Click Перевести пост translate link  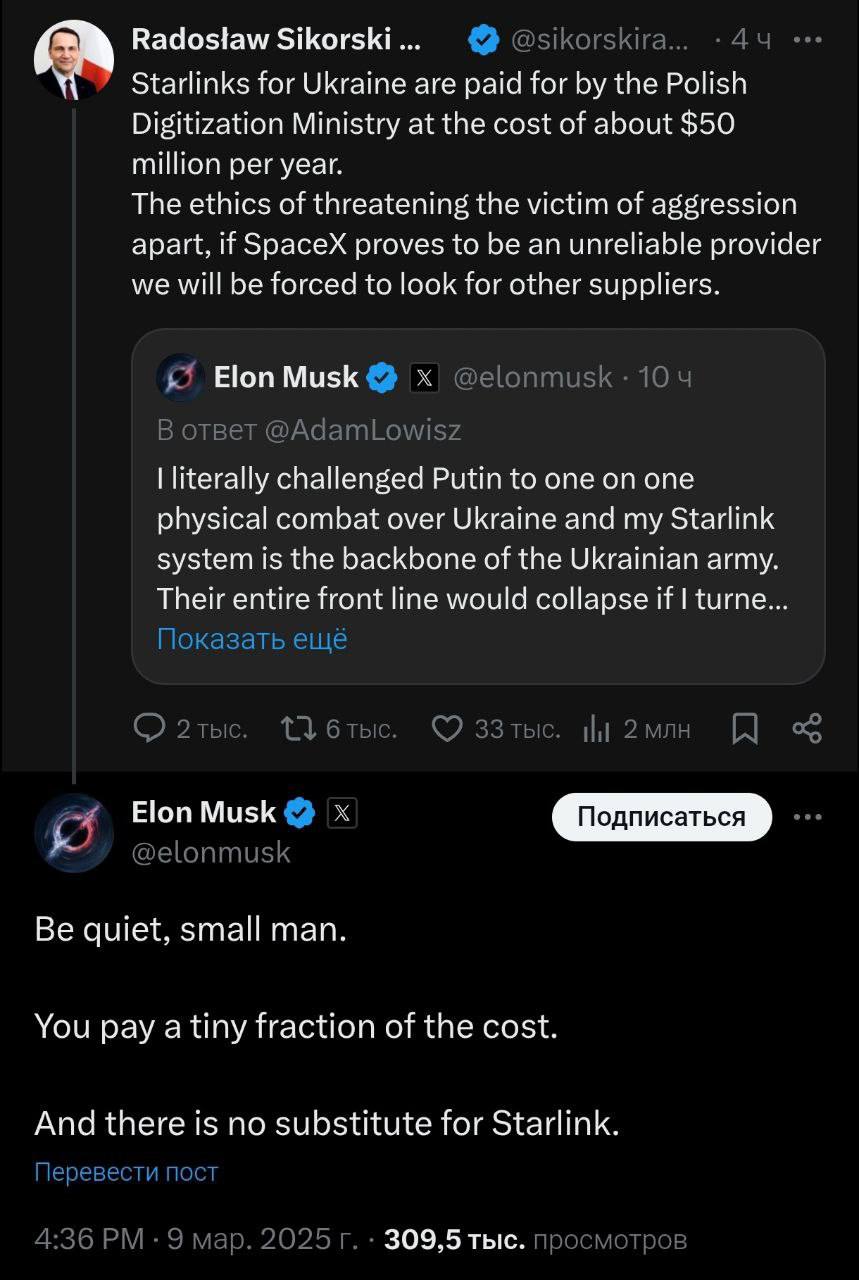(126, 1171)
